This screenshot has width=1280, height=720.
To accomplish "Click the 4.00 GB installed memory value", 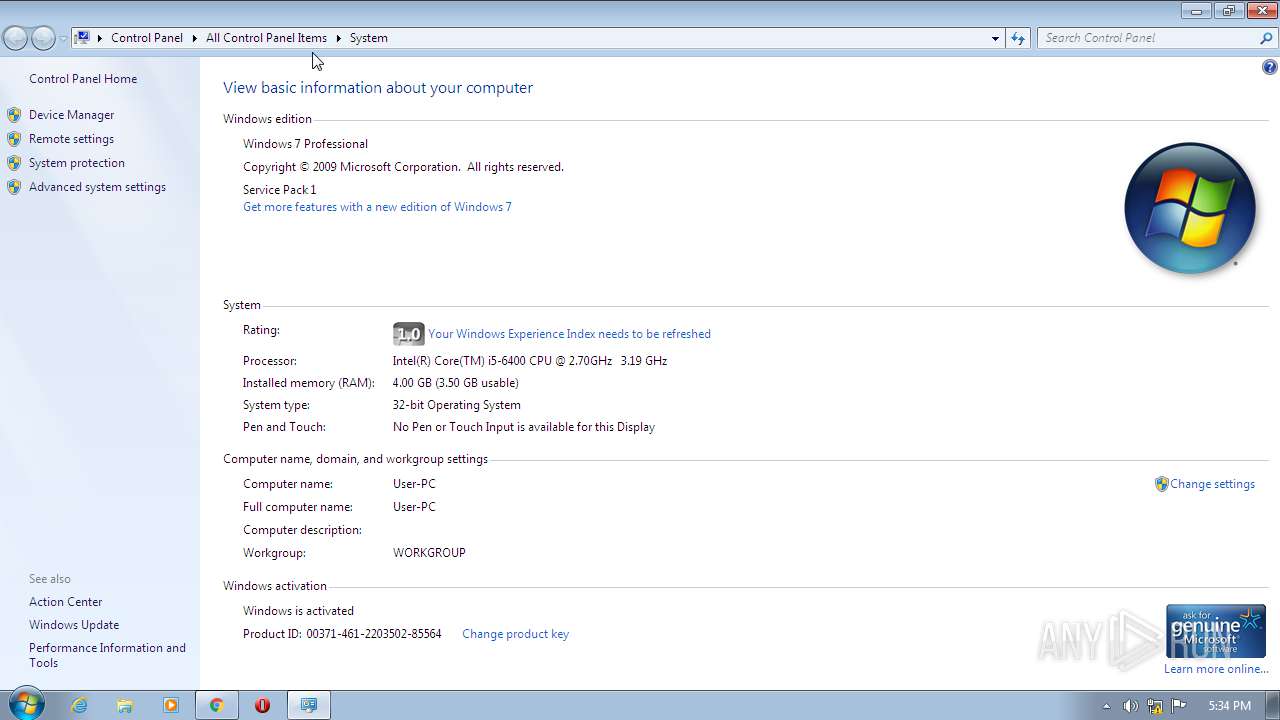I will tap(455, 383).
